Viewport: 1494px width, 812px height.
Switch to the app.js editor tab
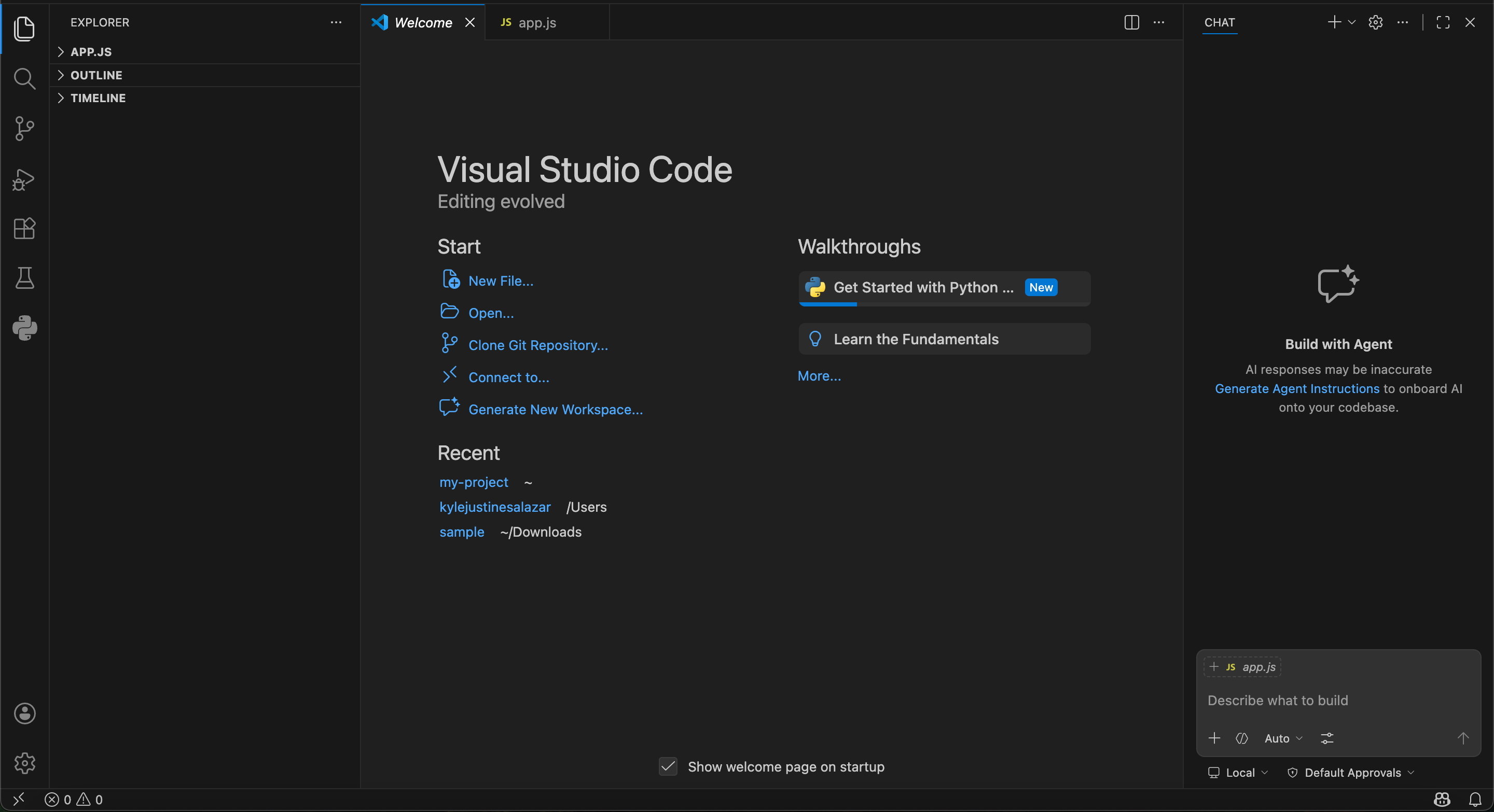point(536,23)
